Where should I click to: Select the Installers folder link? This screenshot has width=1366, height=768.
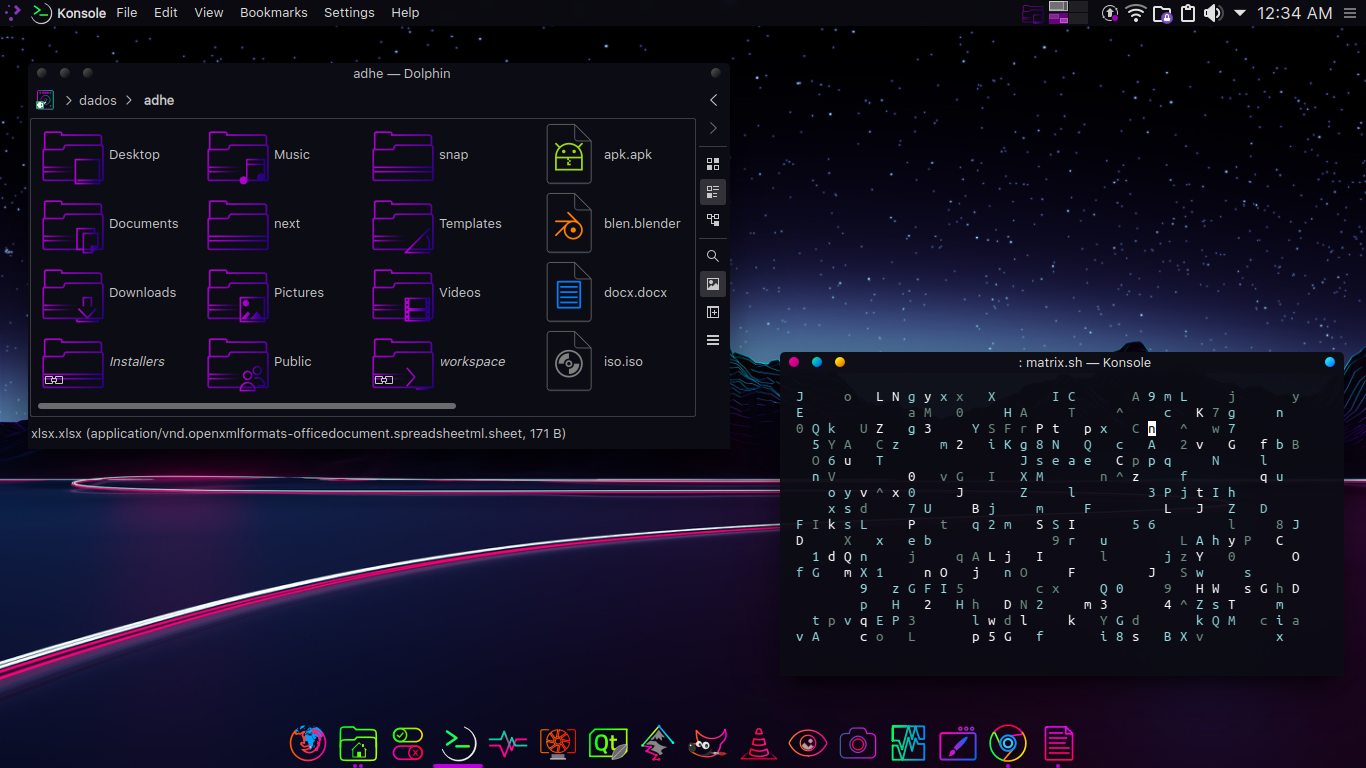pyautogui.click(x=104, y=362)
